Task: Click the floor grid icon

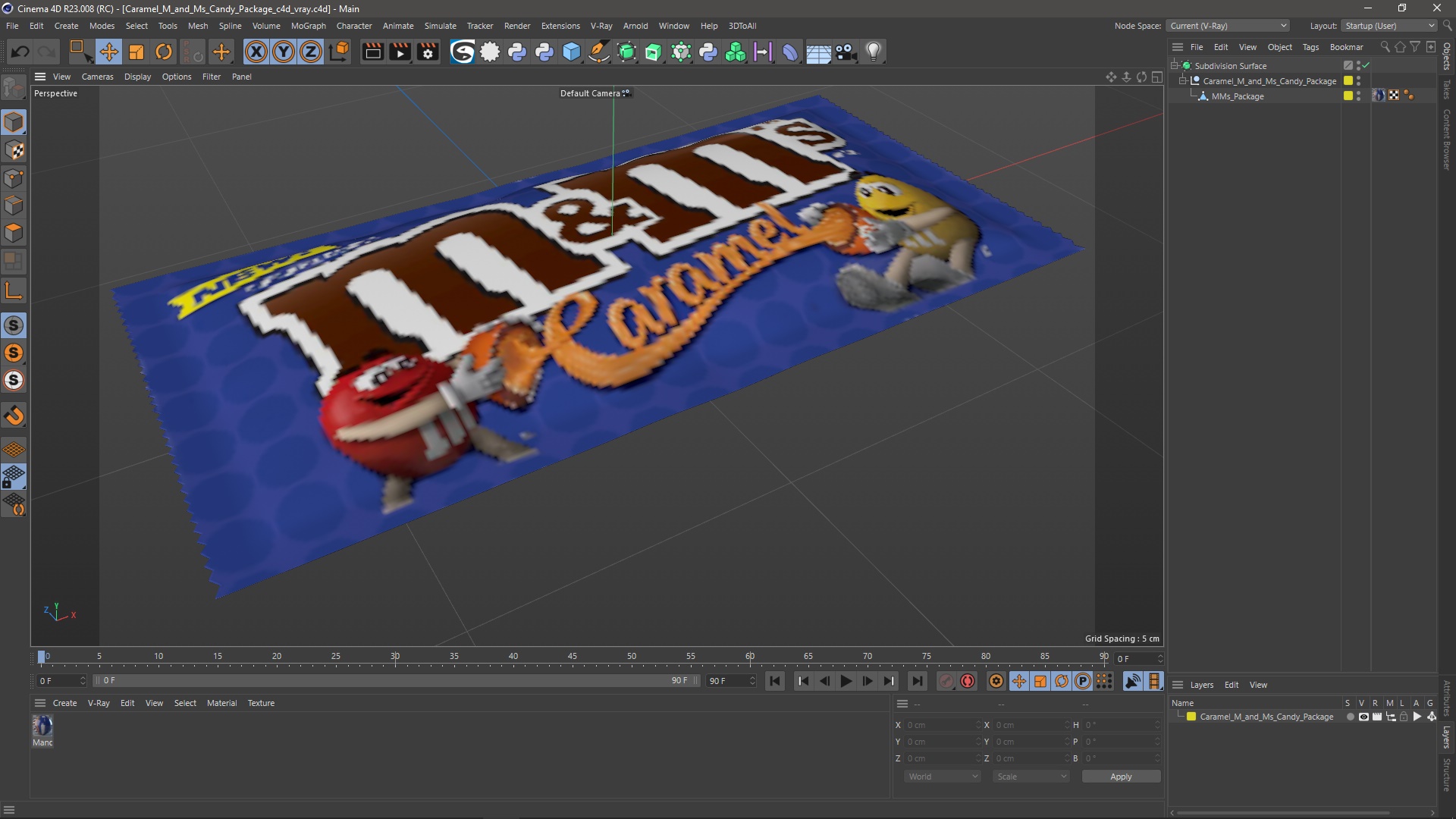Action: 818,52
